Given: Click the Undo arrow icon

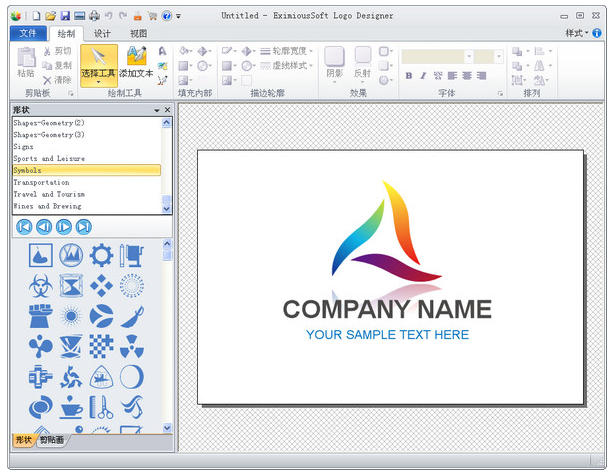Looking at the screenshot, I should tap(109, 16).
